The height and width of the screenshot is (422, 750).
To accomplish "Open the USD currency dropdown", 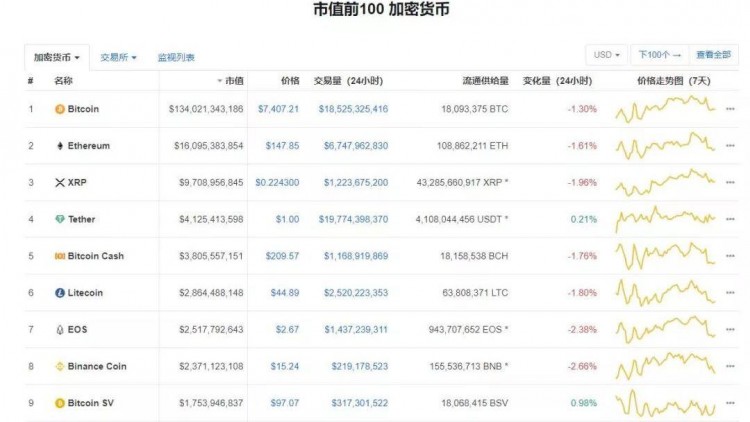I will 607,55.
